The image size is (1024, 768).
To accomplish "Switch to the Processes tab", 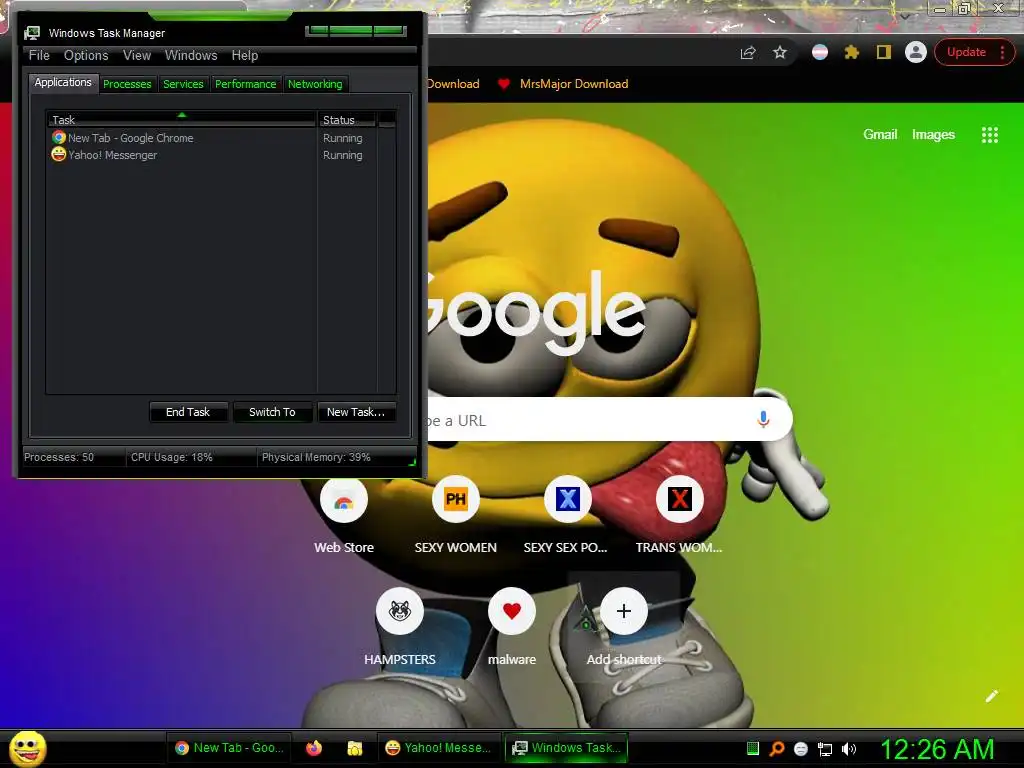I will click(x=127, y=84).
